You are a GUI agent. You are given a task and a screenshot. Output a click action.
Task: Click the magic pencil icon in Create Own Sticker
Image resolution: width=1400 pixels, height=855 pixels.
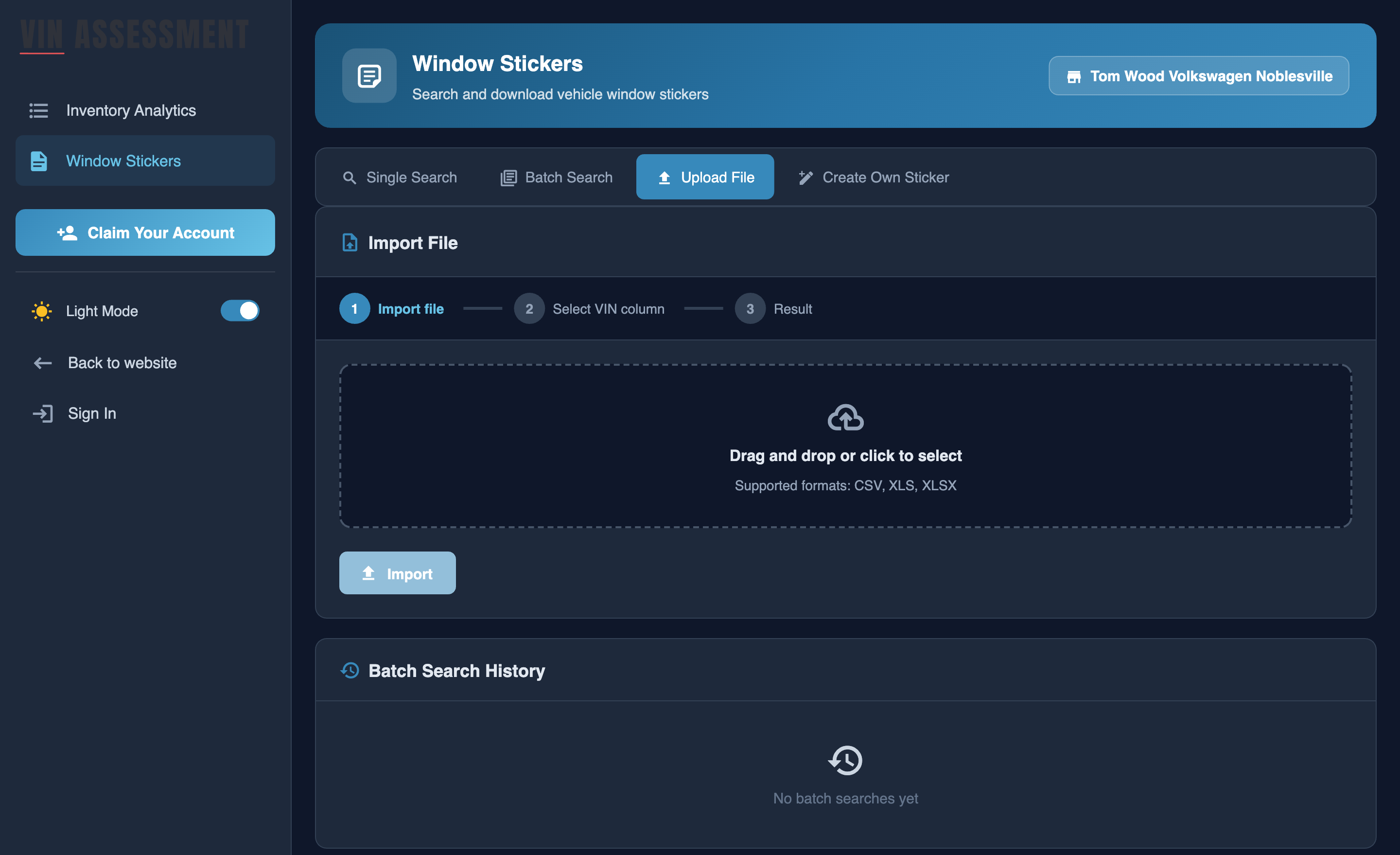tap(805, 178)
